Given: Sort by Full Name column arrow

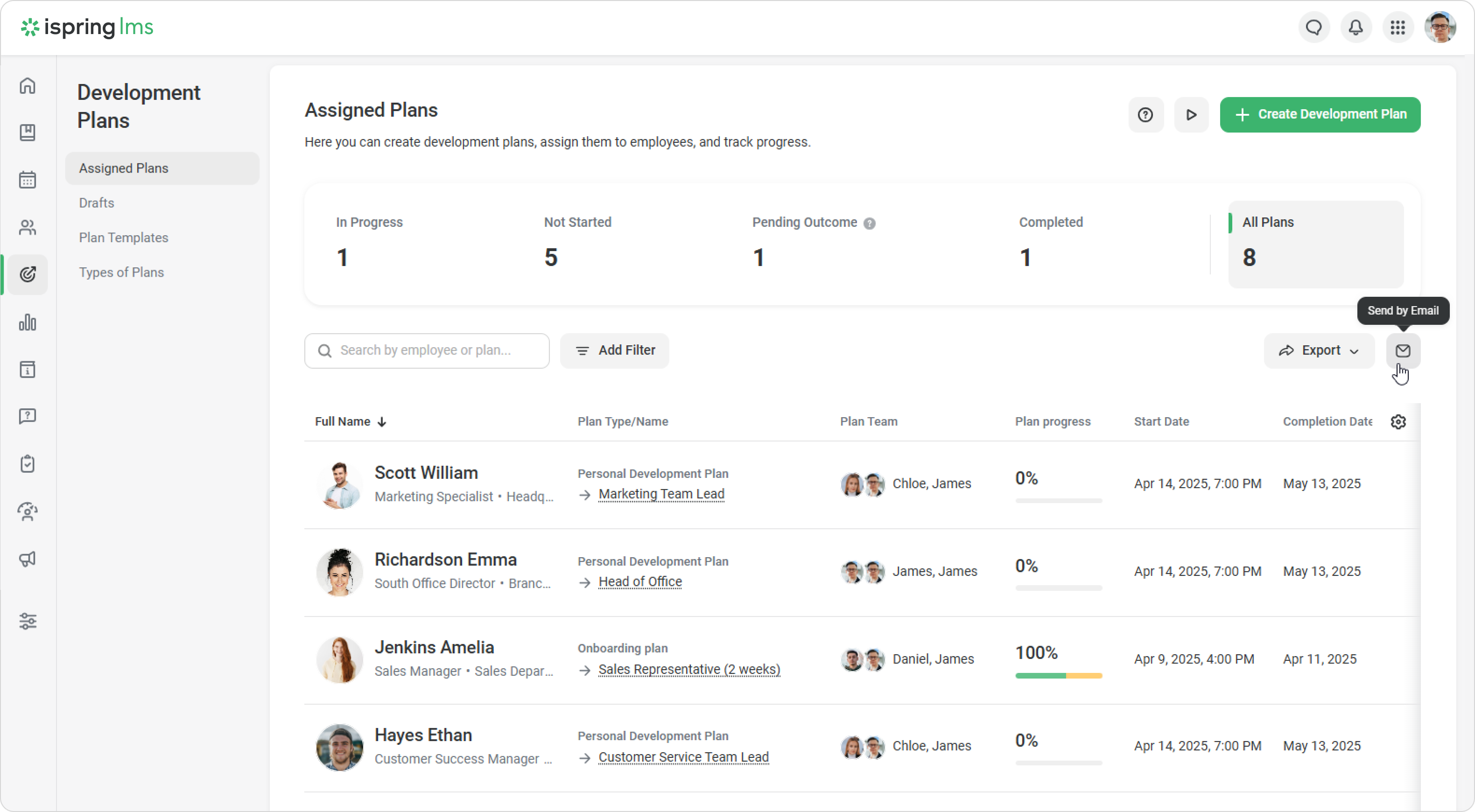Looking at the screenshot, I should 382,422.
